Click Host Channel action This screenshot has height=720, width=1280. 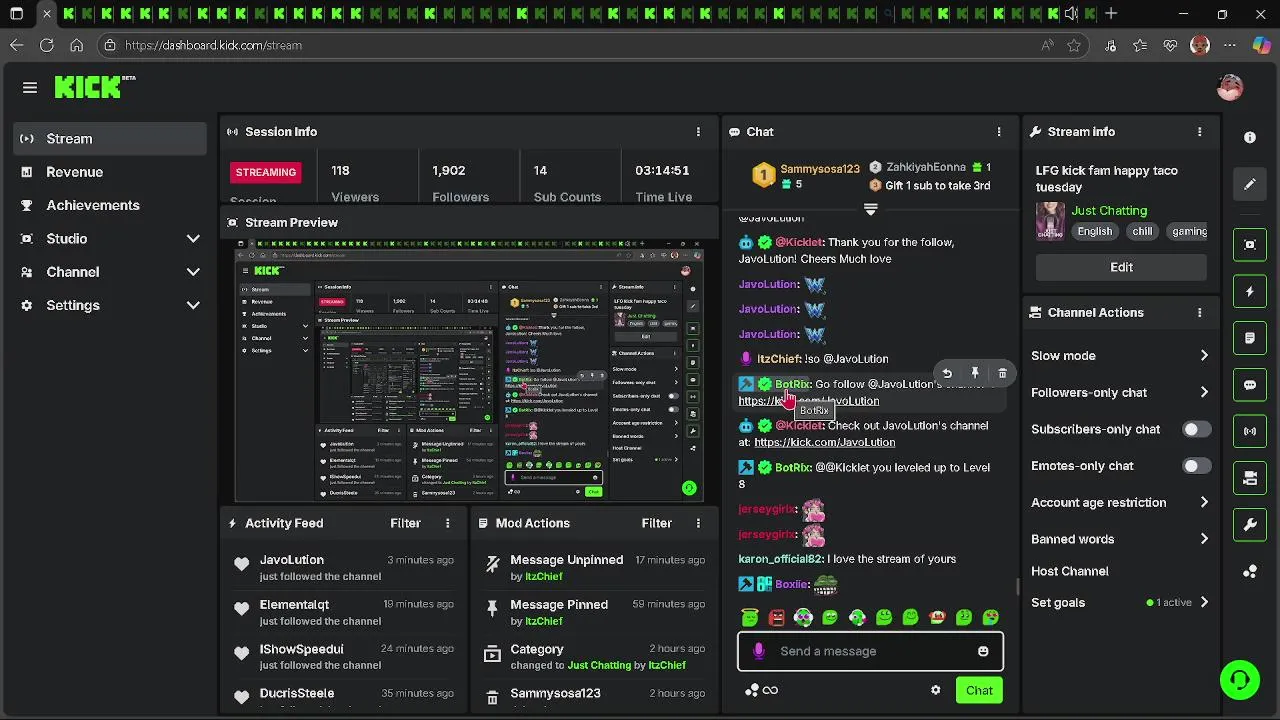[x=1070, y=571]
